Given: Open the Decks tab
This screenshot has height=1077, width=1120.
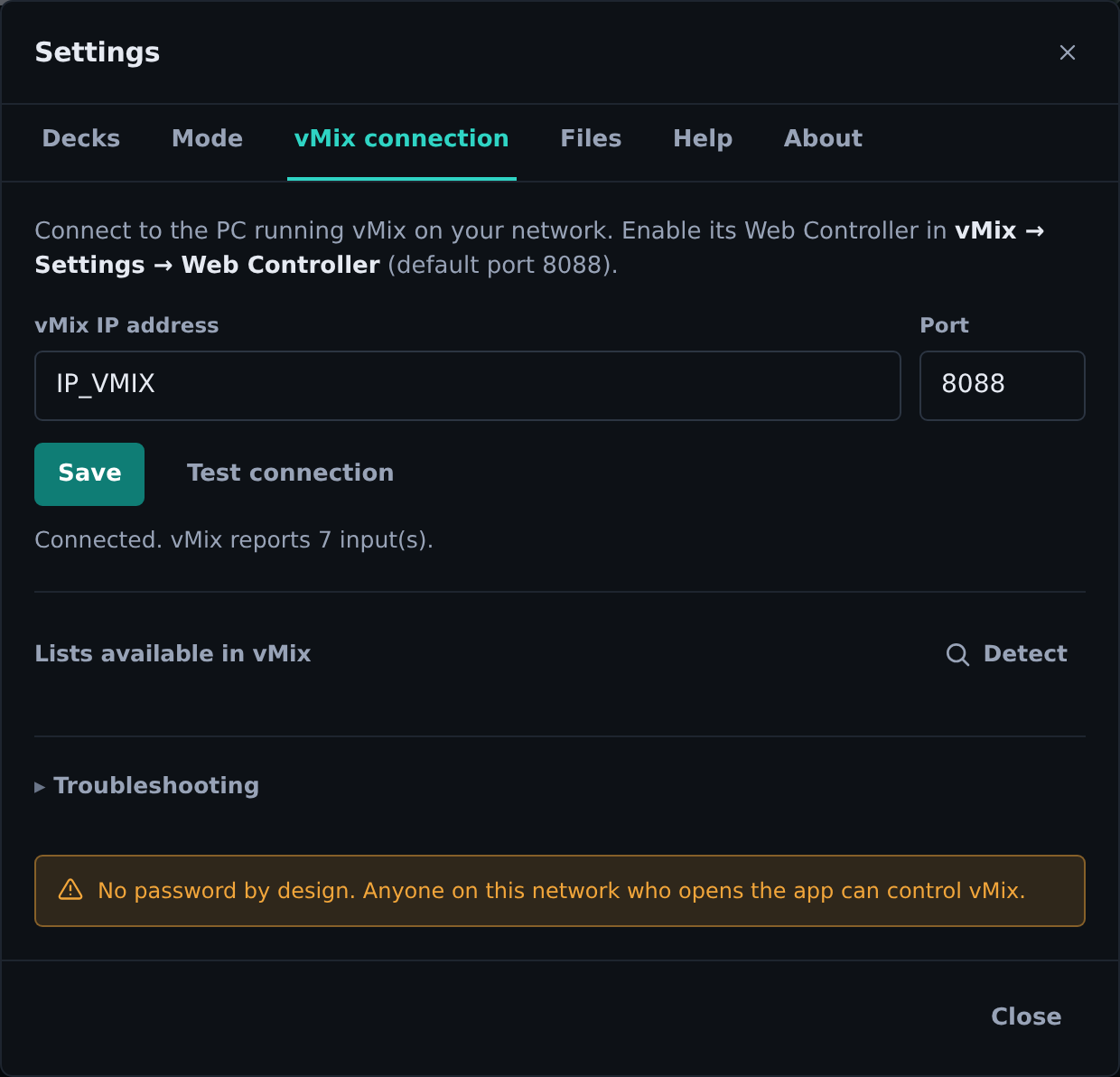Looking at the screenshot, I should point(81,138).
